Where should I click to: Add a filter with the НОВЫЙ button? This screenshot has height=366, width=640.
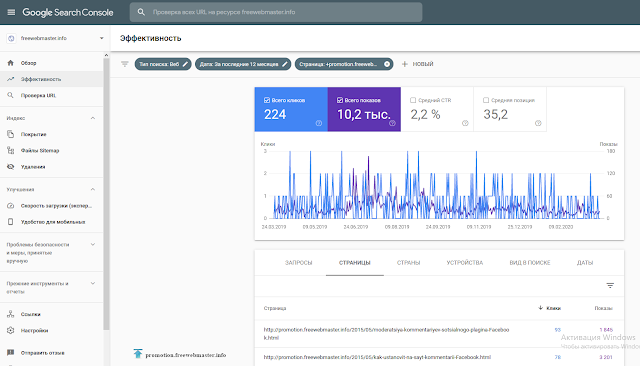point(418,64)
